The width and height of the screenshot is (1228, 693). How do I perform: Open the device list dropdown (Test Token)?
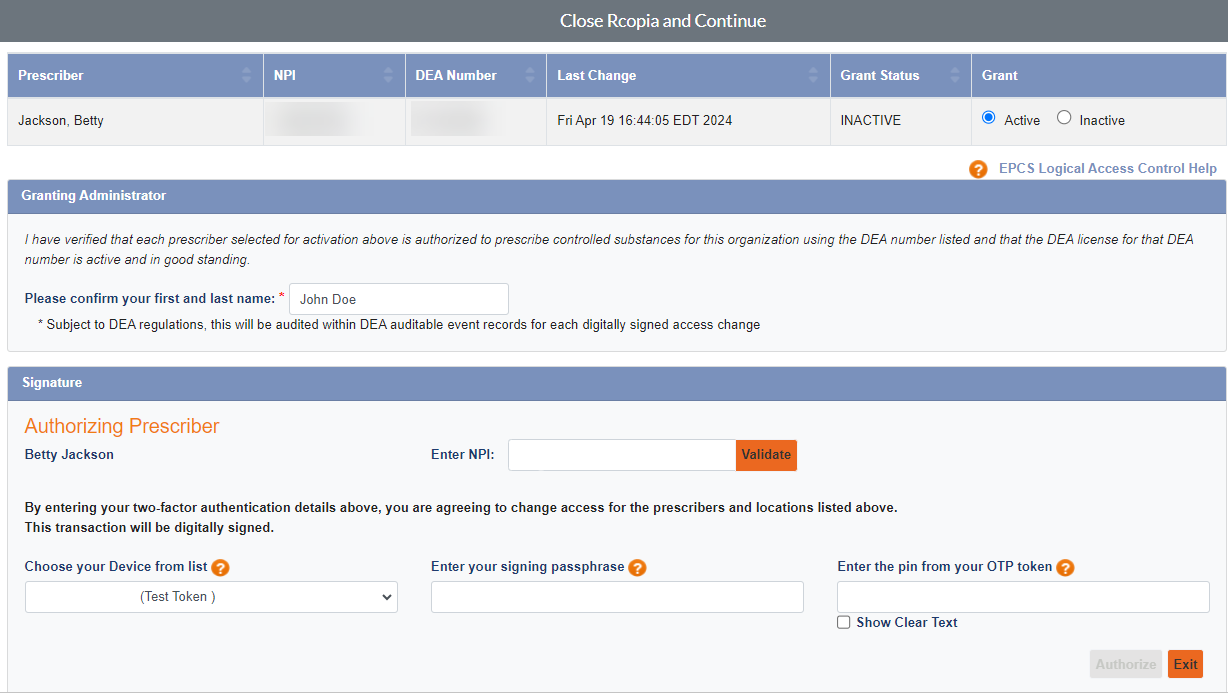coord(211,597)
